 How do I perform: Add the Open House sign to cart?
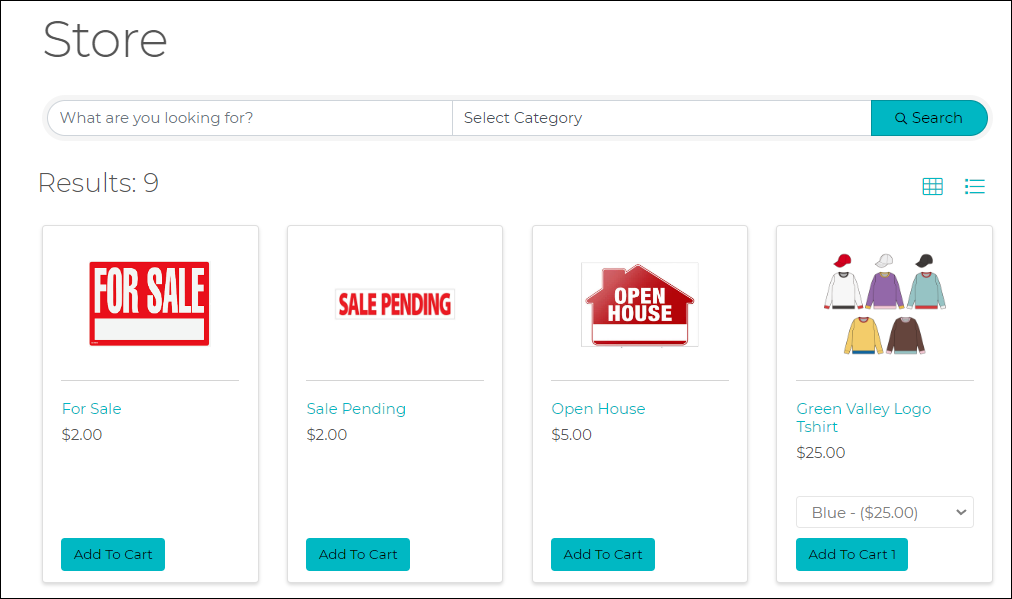603,554
